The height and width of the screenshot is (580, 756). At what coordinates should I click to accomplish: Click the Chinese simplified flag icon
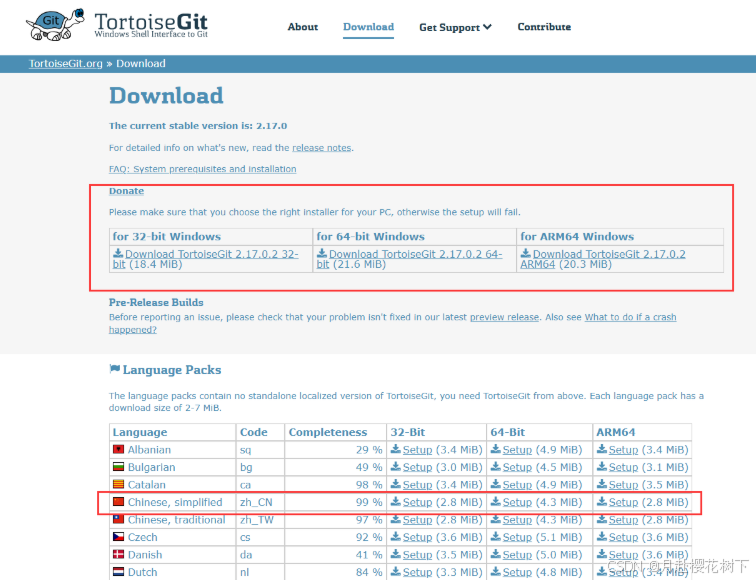point(118,502)
